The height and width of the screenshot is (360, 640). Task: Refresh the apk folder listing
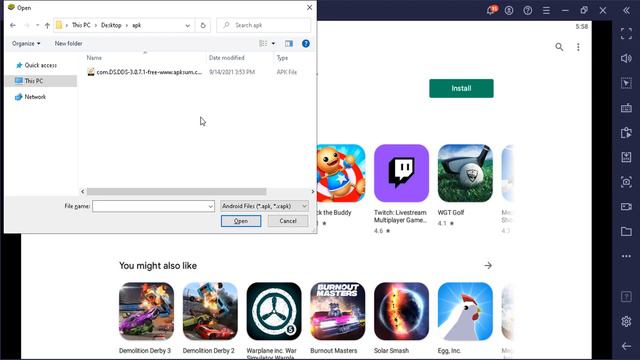point(203,25)
